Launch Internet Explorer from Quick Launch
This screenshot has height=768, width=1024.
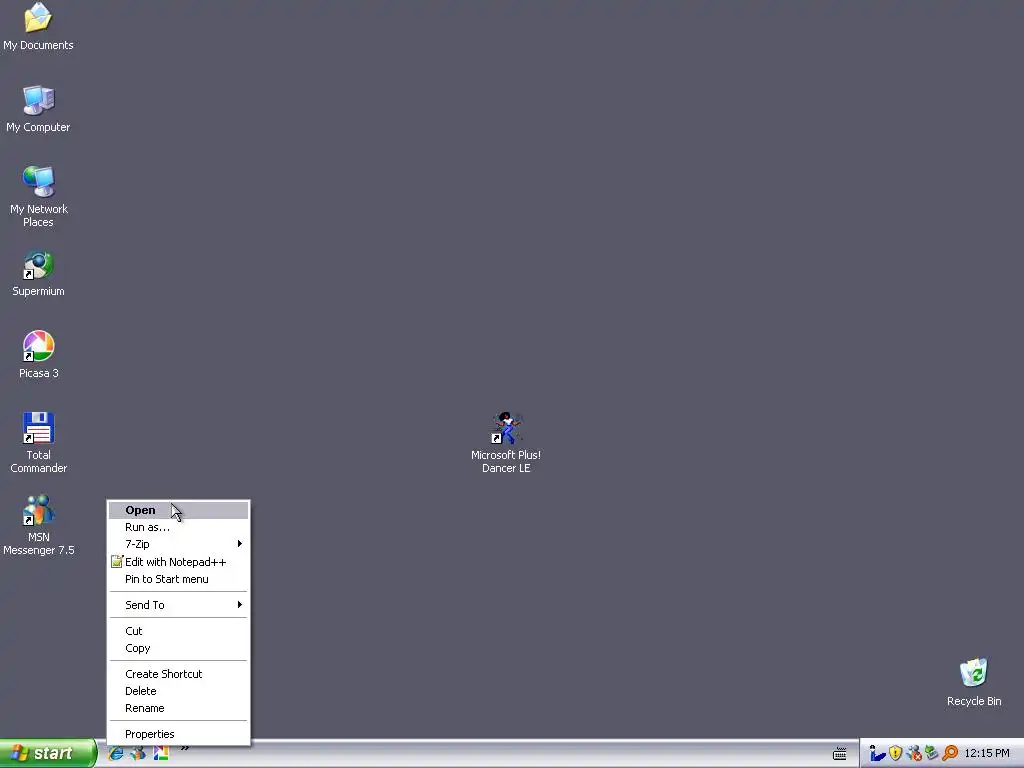click(x=116, y=753)
